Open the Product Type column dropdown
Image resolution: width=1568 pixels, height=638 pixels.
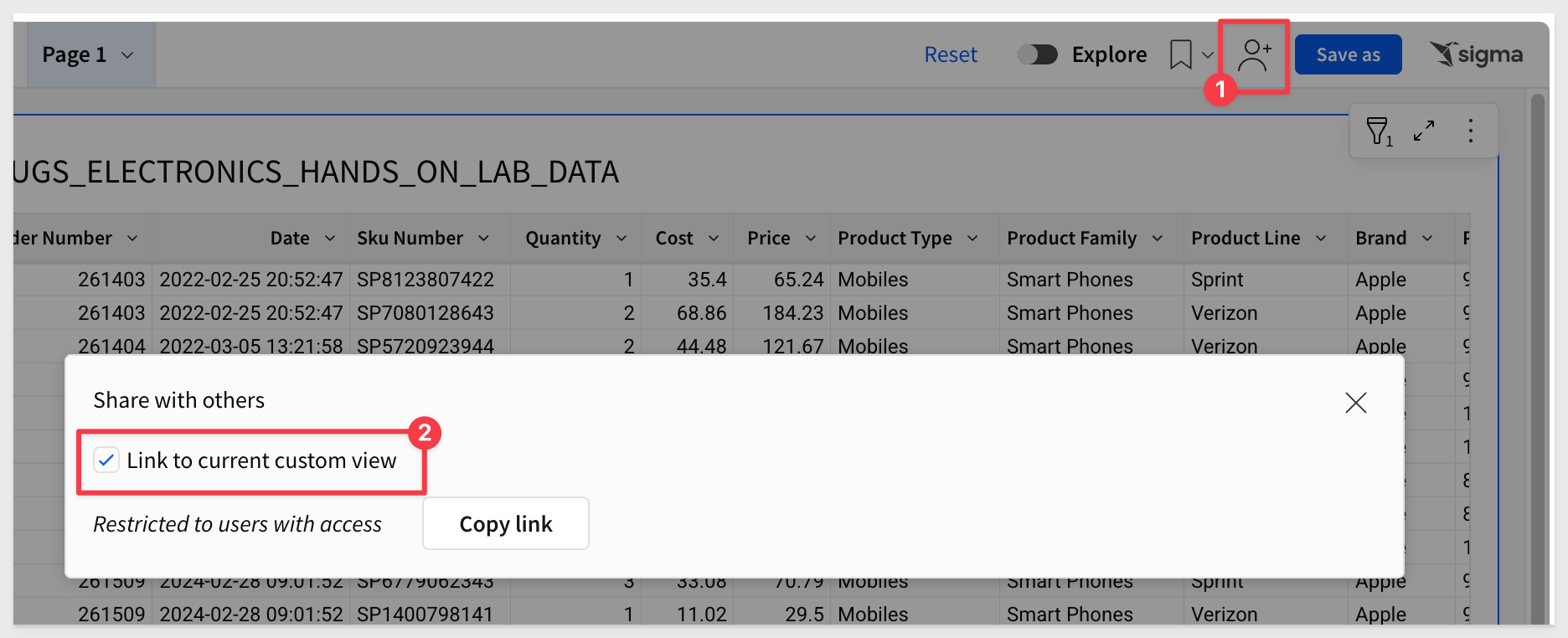click(972, 239)
